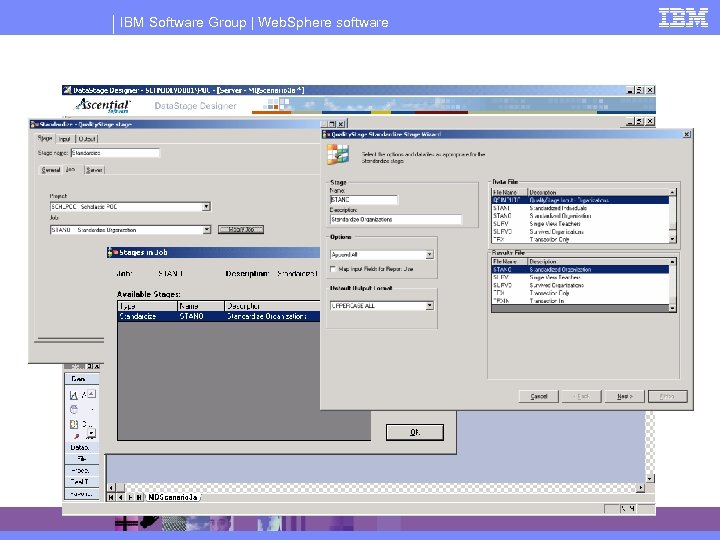Expand the General palette group
The width and height of the screenshot is (720, 540).
click(x=82, y=379)
